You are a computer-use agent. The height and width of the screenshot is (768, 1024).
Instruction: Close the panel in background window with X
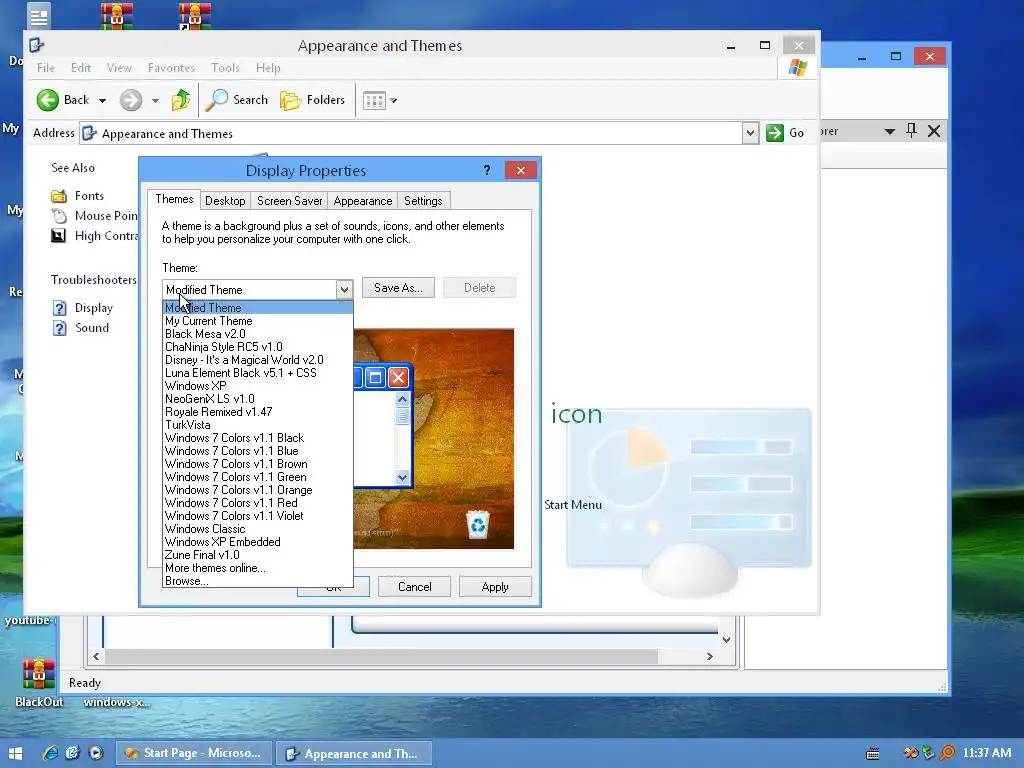click(x=935, y=131)
